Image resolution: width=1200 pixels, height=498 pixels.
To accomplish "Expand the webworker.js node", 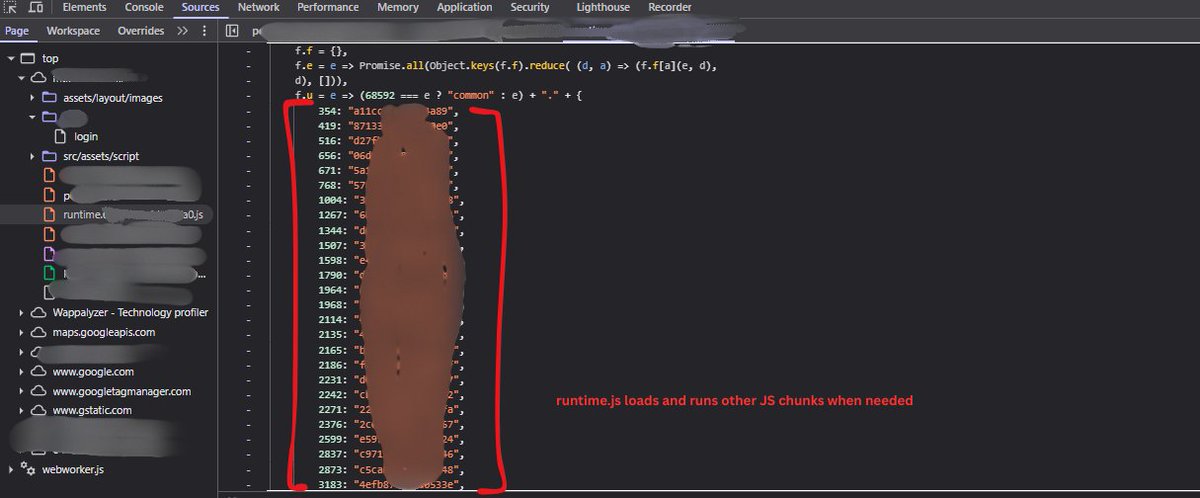I will point(12,469).
